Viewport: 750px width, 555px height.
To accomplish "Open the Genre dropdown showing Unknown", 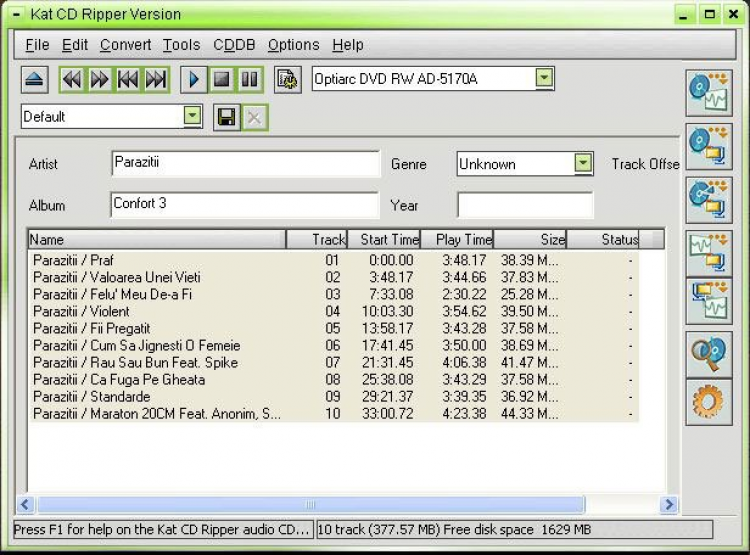I will tap(583, 163).
